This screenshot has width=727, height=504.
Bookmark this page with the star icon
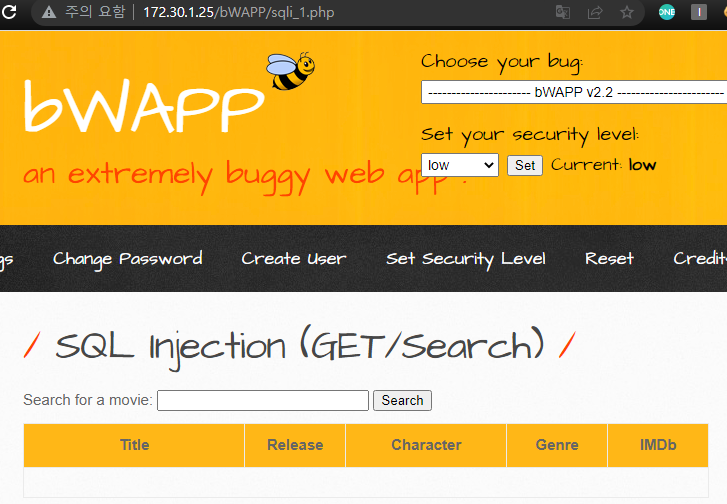pyautogui.click(x=627, y=12)
